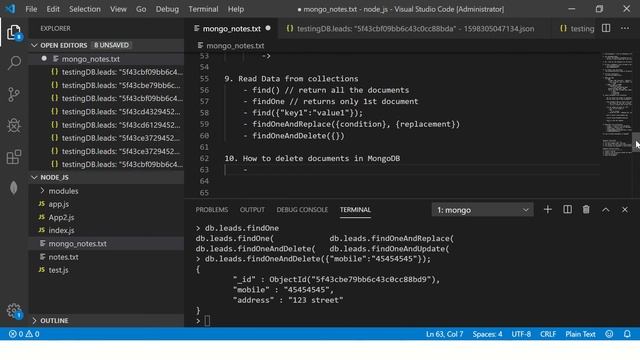Open the Edit menu
The height and width of the screenshot is (360, 640).
(53, 9)
